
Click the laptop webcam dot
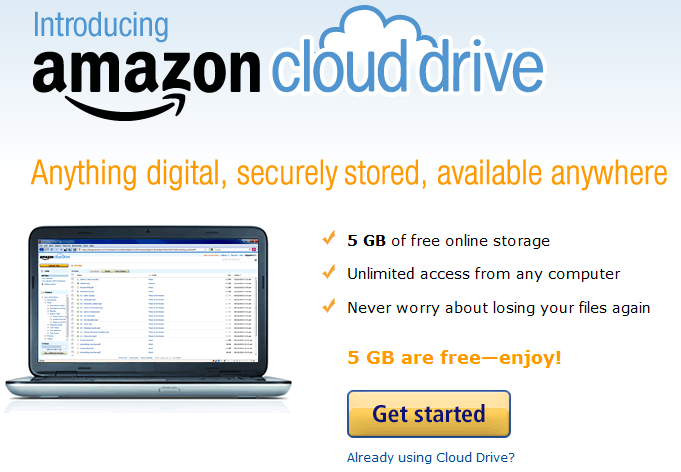click(x=148, y=231)
